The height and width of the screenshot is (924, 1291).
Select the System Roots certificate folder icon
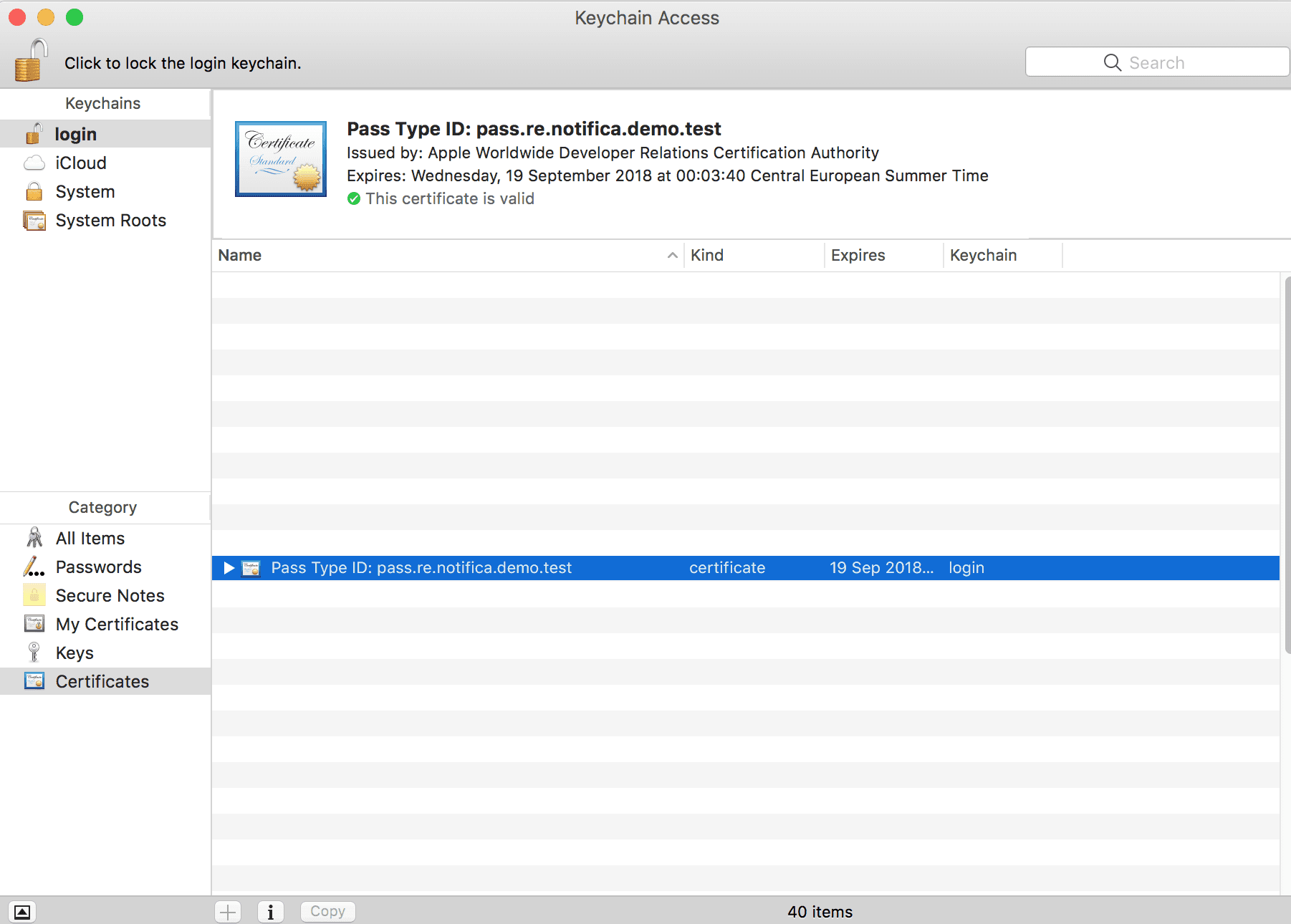point(34,221)
